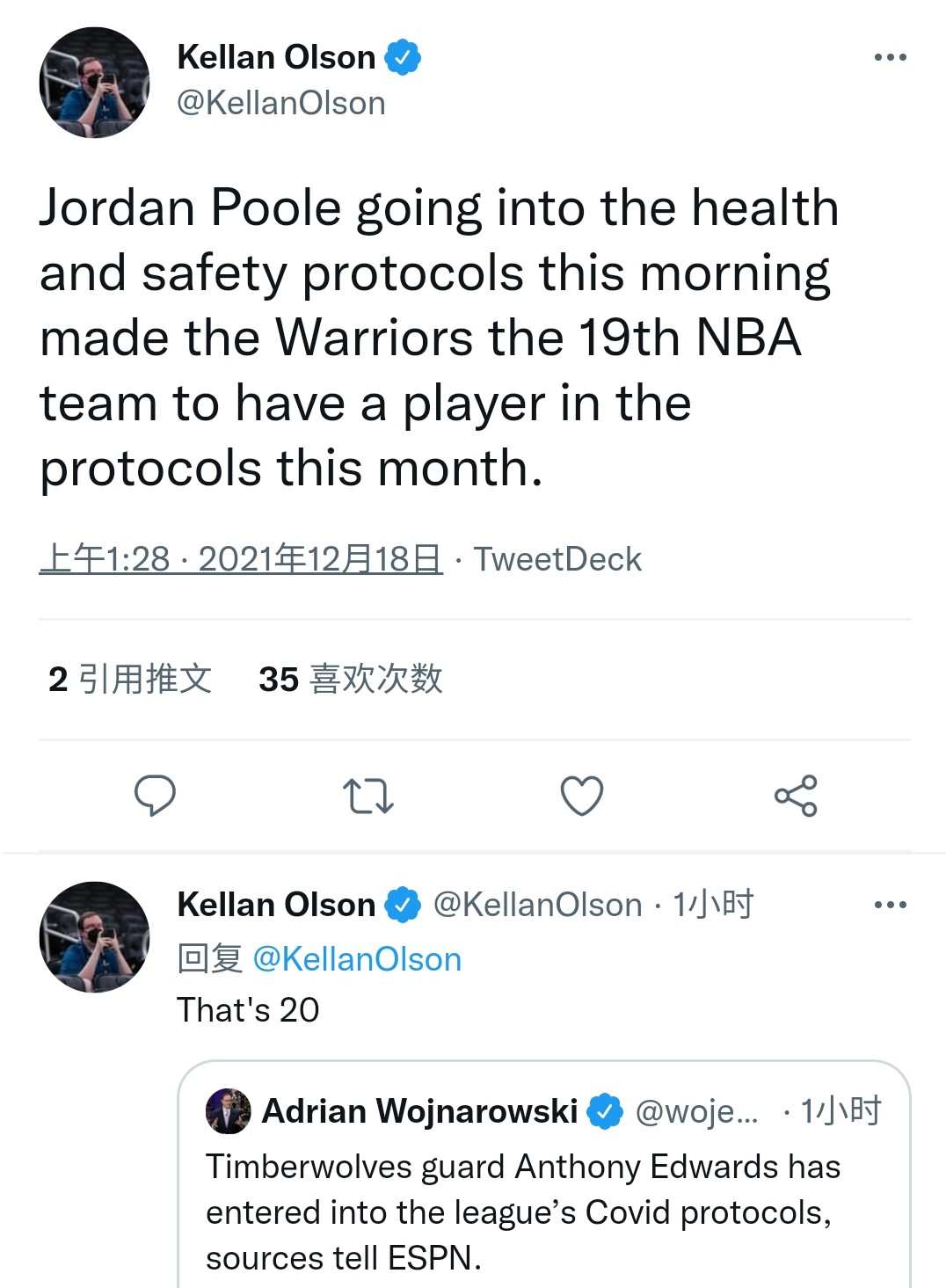Open the TweetDeck source label
This screenshot has width=946, height=1288.
557,559
